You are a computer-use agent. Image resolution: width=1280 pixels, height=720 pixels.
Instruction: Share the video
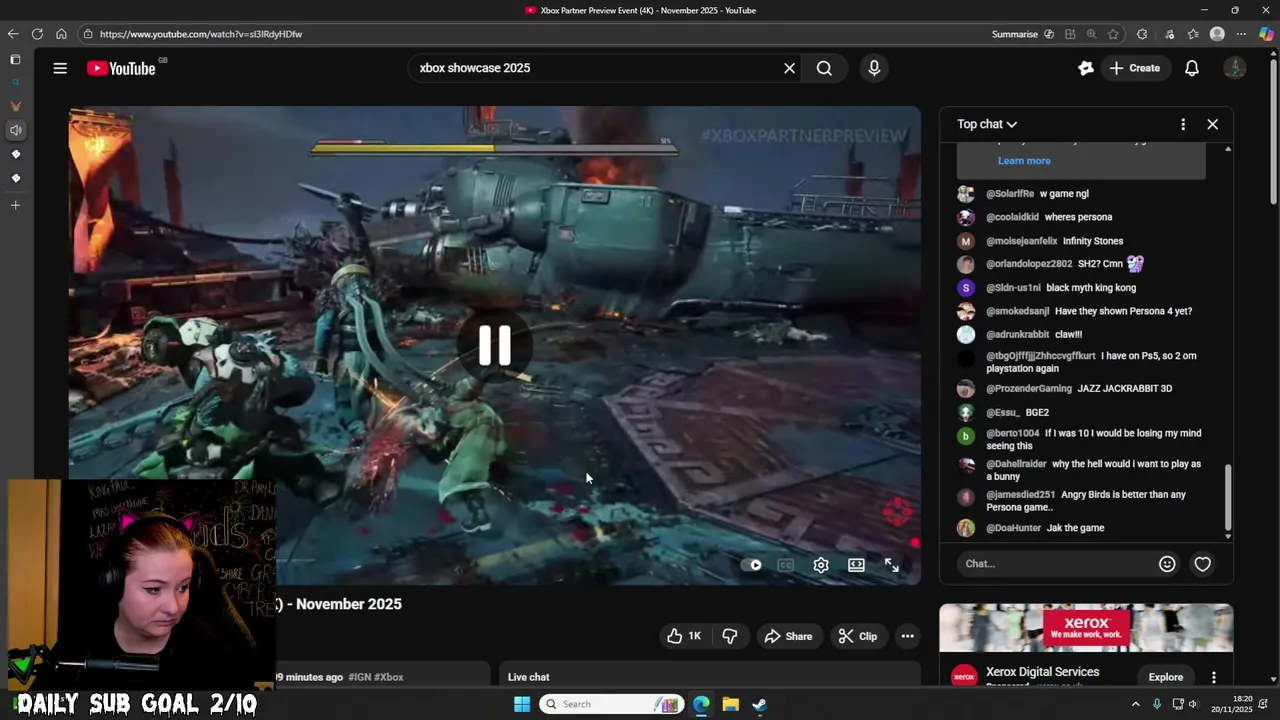788,636
